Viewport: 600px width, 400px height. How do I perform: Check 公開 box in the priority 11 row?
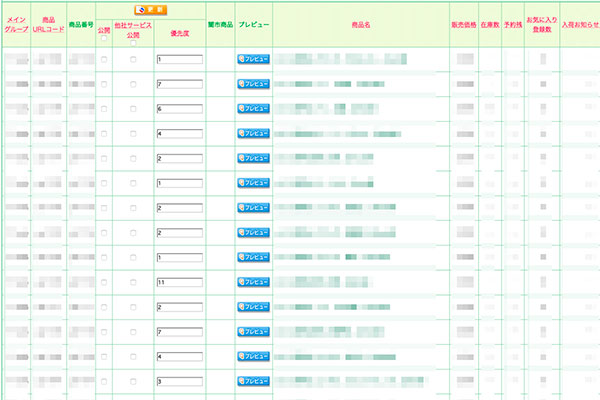pyautogui.click(x=104, y=282)
